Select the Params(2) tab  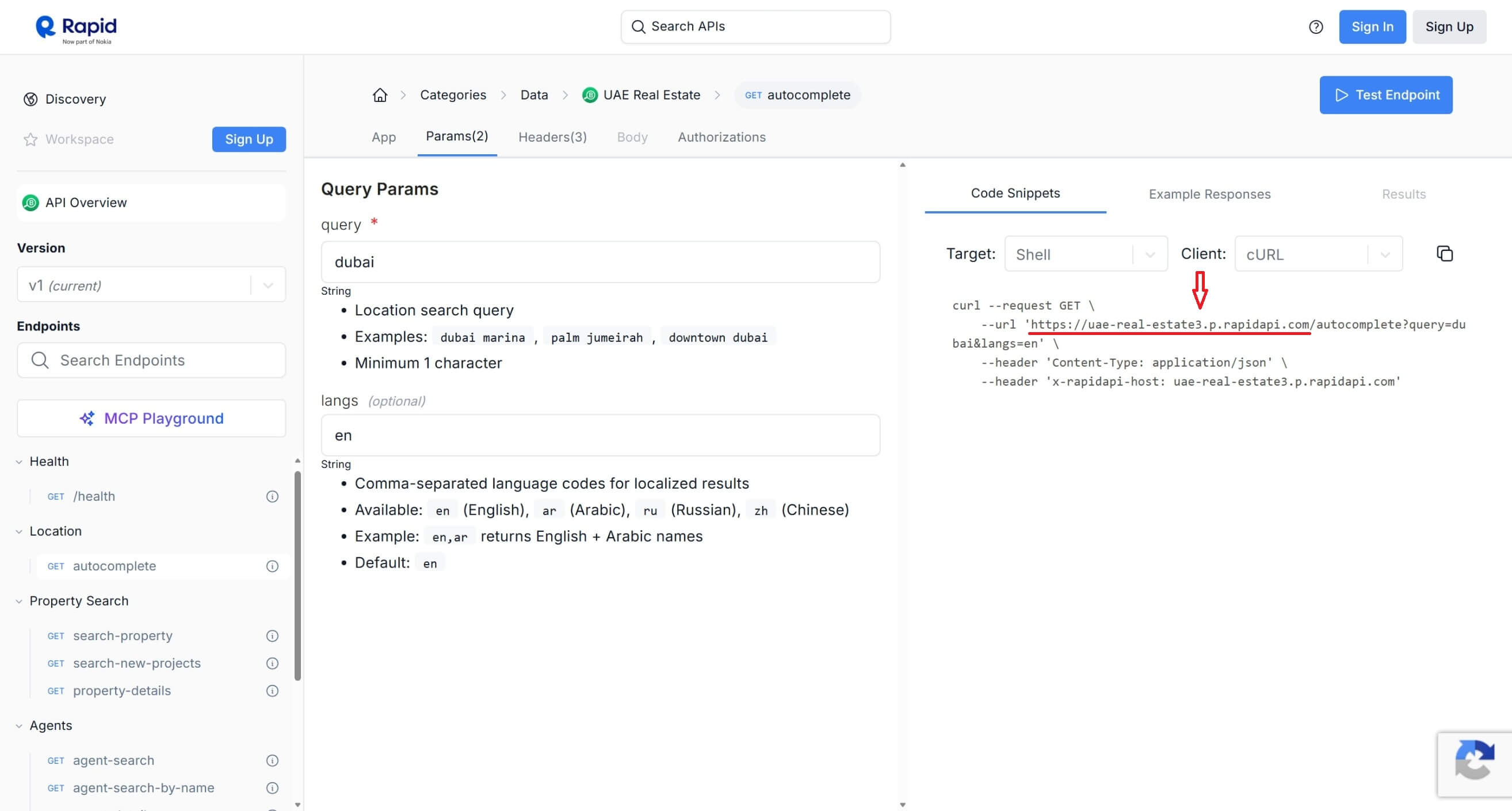tap(457, 137)
